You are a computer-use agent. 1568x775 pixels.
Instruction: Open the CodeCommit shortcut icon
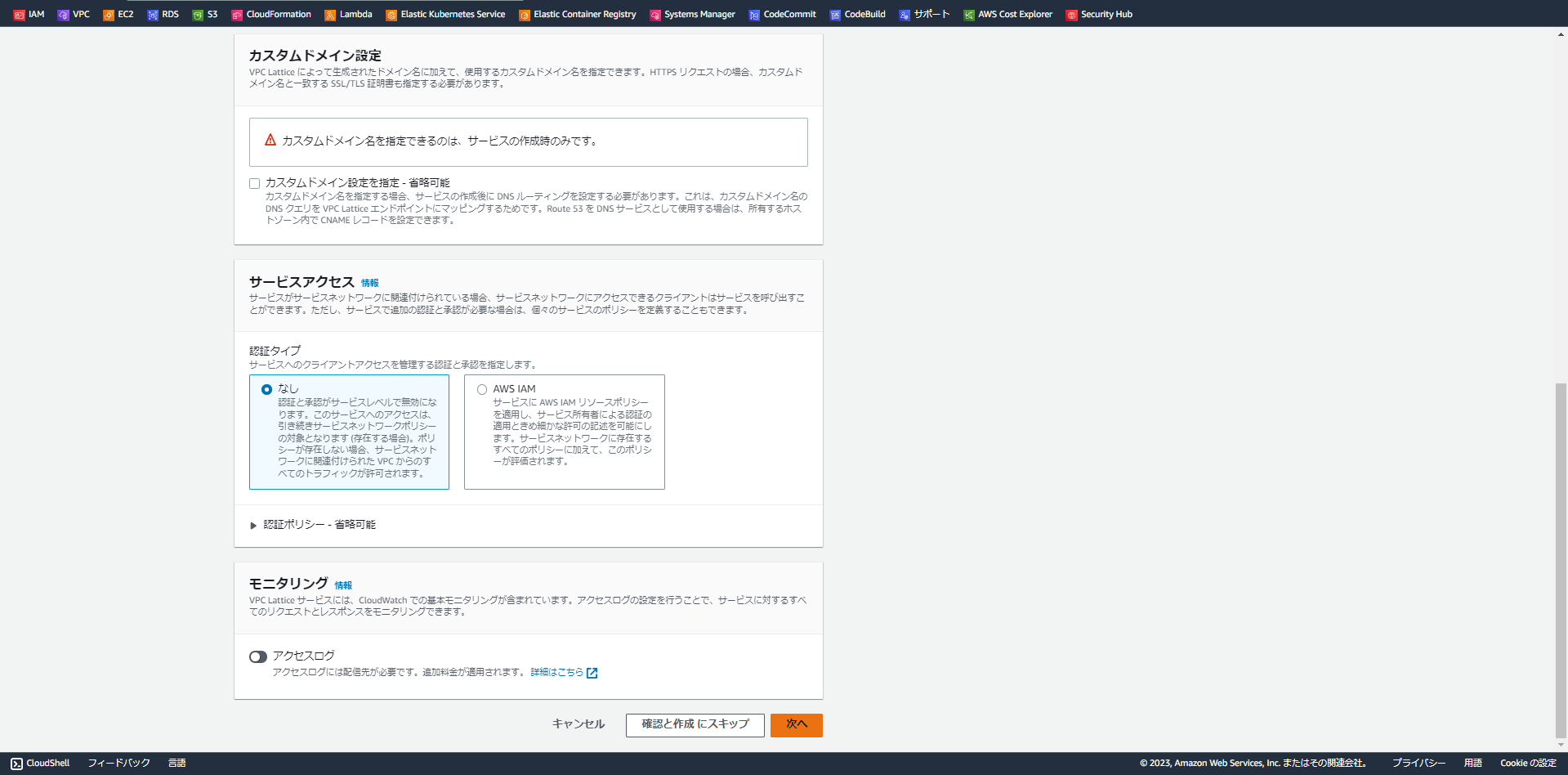coord(754,15)
